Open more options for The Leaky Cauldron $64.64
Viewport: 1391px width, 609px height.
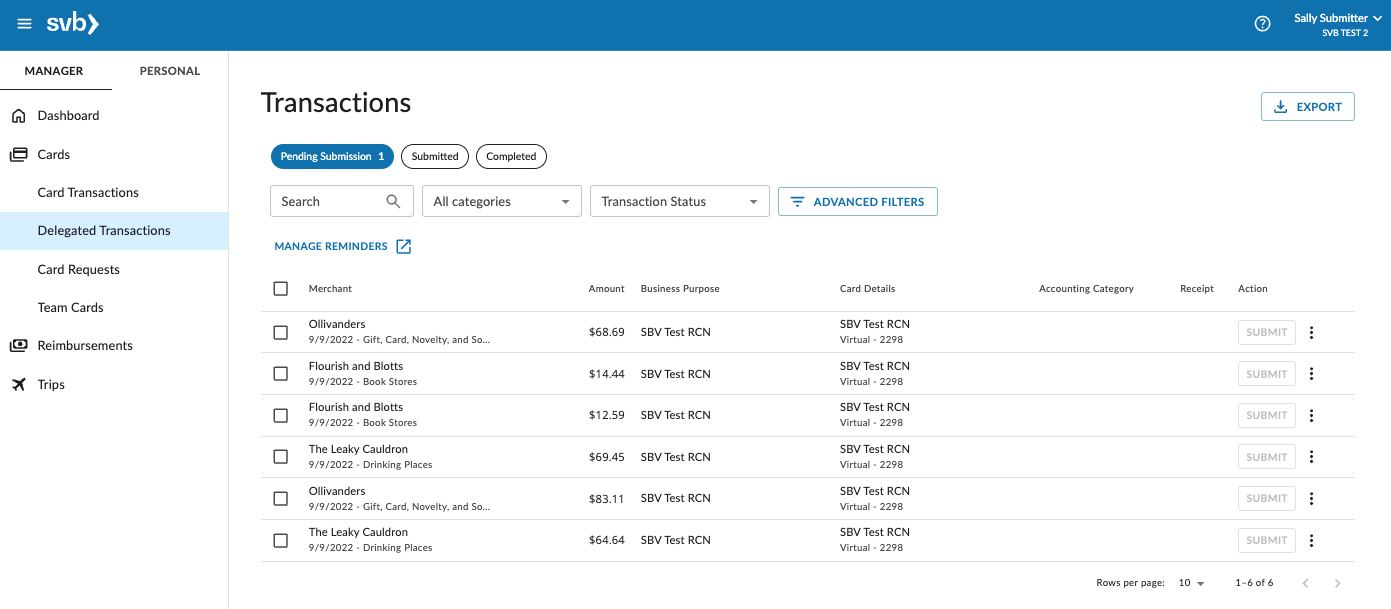1312,540
